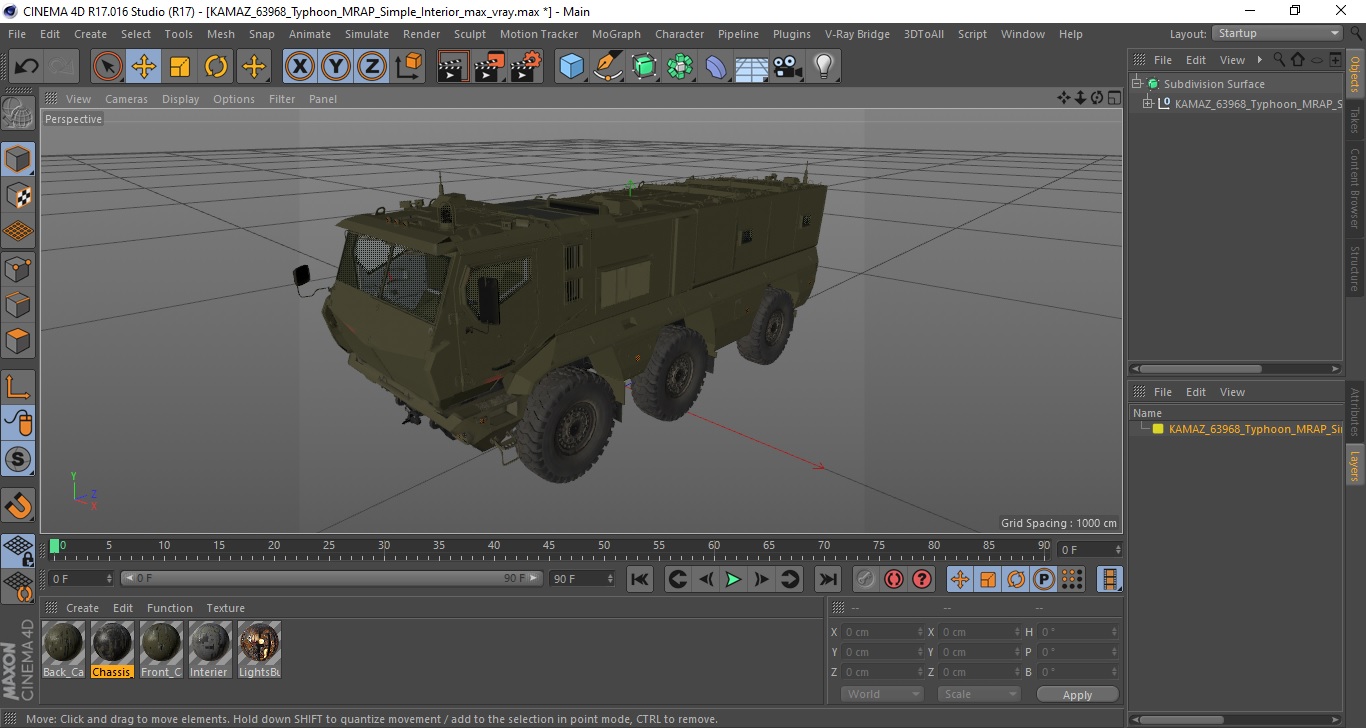Collapse the Subdivision Surface hierarchy
1366x728 pixels.
pos(1136,84)
